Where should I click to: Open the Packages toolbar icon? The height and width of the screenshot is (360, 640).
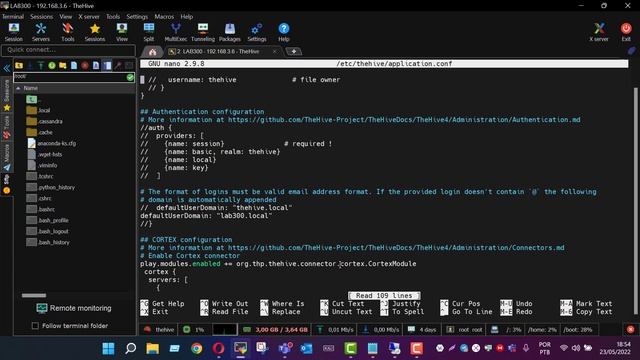(x=230, y=32)
